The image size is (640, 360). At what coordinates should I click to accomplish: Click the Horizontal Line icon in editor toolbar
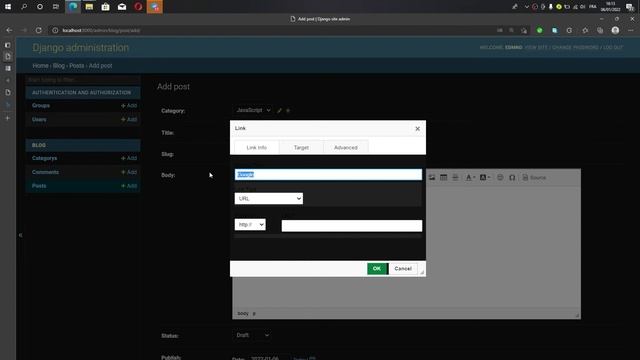coord(456,178)
